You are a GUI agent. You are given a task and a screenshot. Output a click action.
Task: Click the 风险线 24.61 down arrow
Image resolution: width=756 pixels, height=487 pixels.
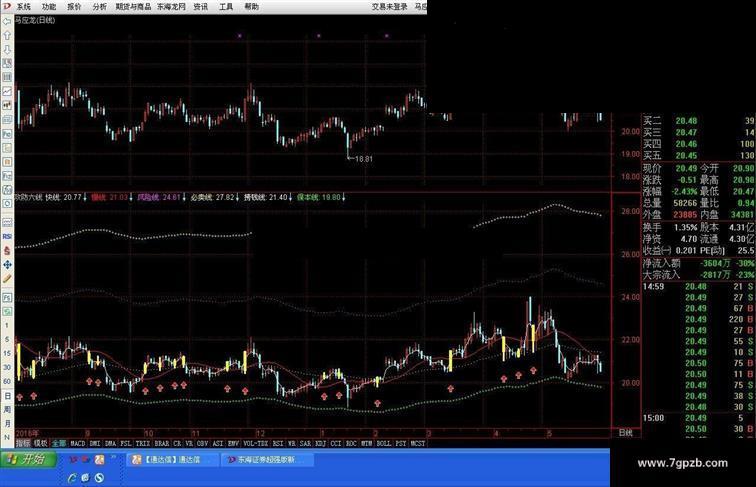[x=184, y=197]
